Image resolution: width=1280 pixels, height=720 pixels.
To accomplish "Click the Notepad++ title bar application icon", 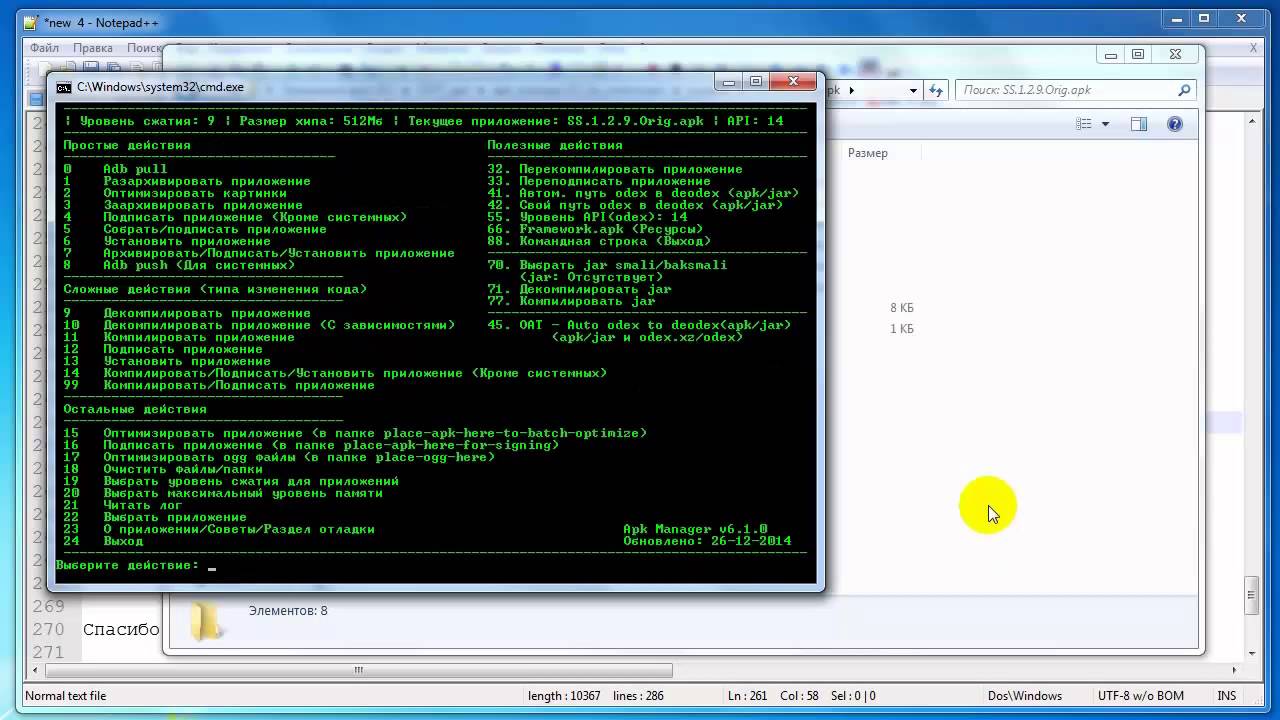I will tap(33, 22).
